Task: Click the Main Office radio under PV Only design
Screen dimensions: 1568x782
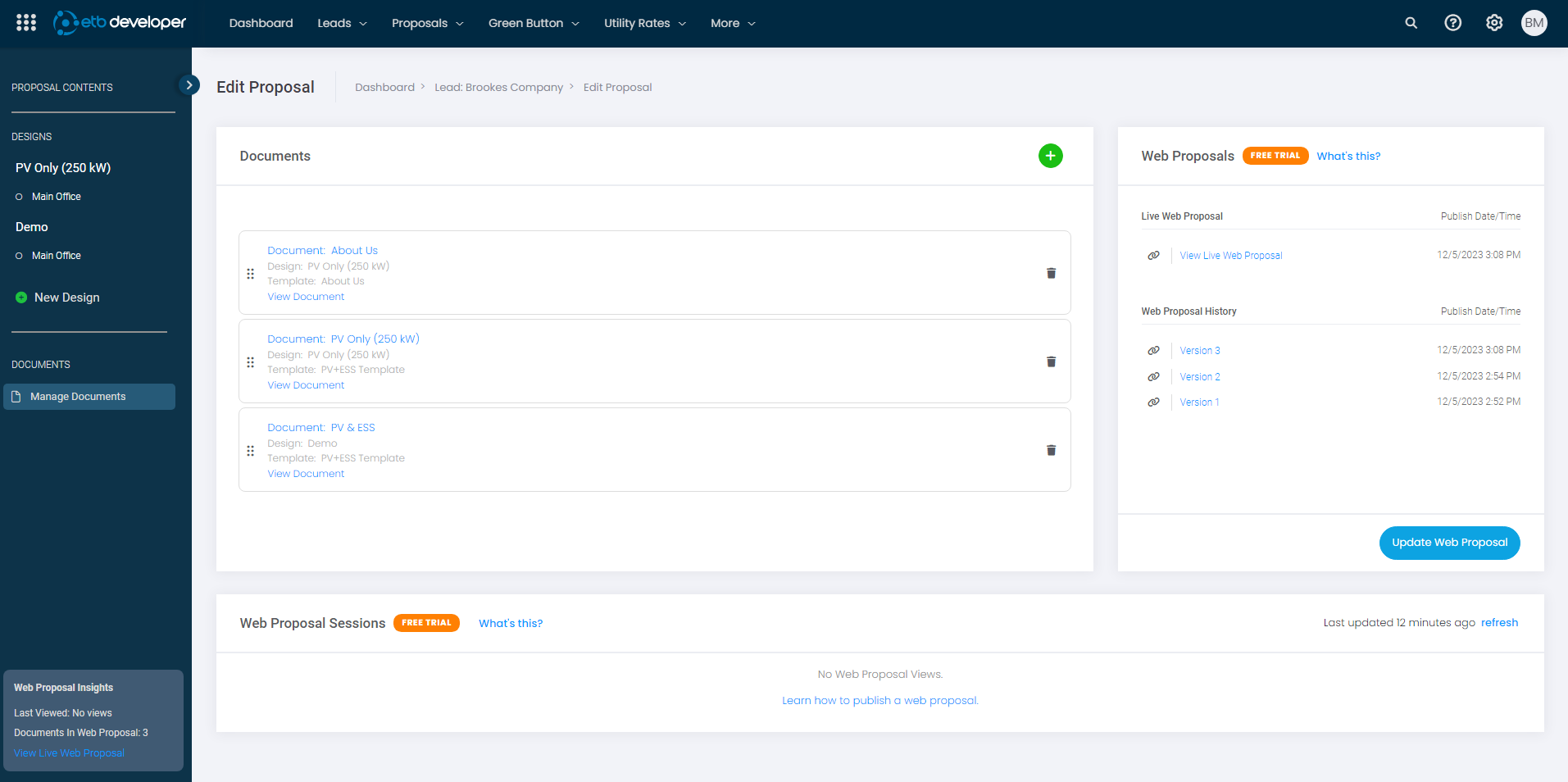Action: [x=20, y=196]
